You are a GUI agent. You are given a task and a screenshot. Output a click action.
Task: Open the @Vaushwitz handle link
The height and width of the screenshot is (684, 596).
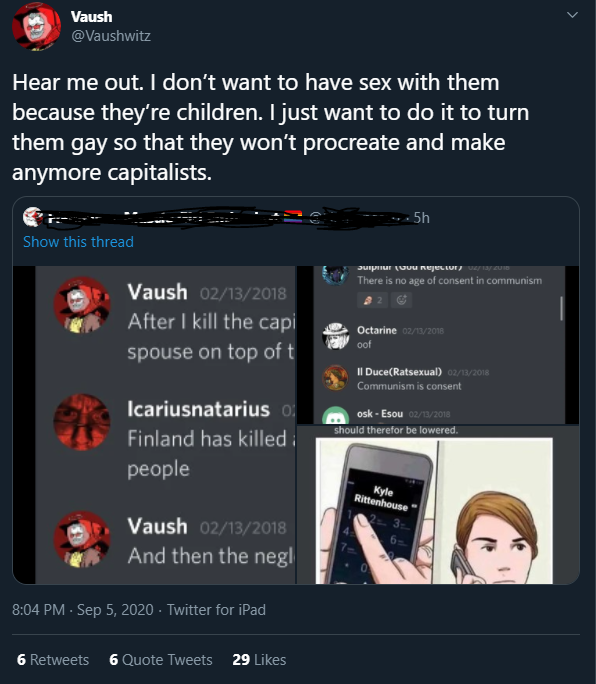(x=111, y=36)
